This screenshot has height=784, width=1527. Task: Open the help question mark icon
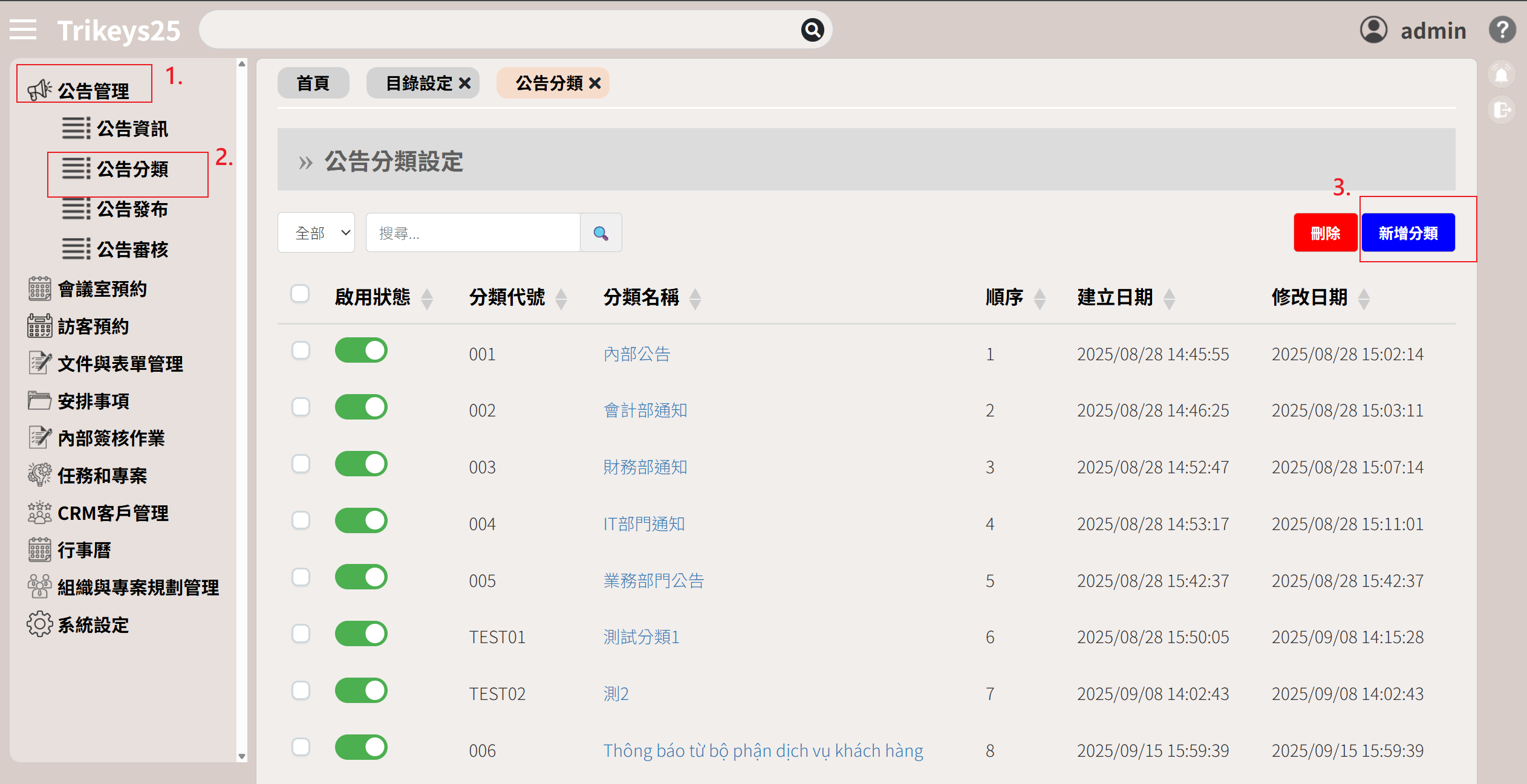pyautogui.click(x=1502, y=30)
